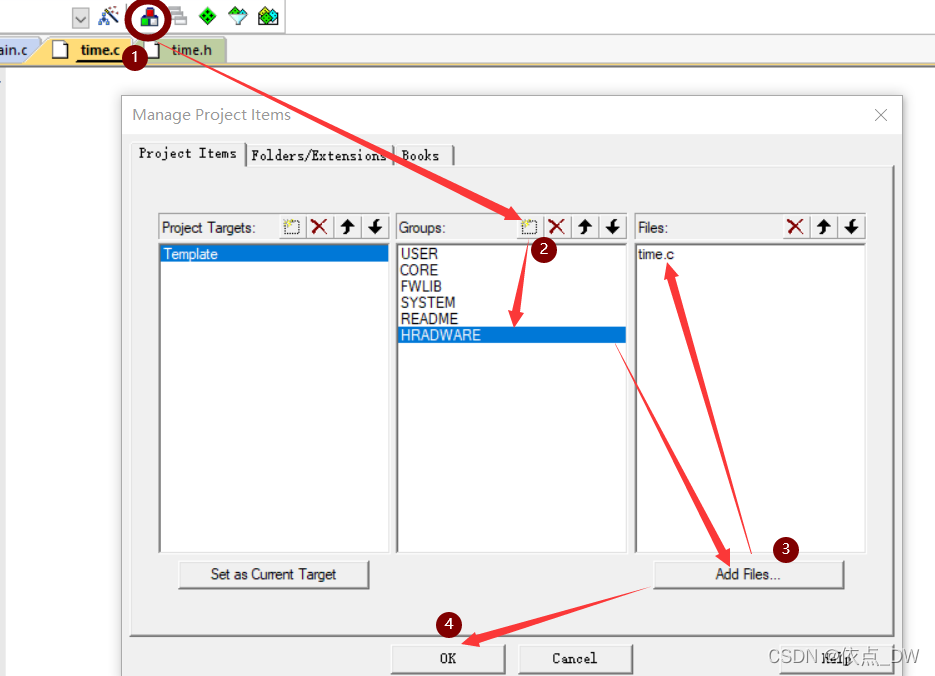Click Set as Current Target button
This screenshot has width=935, height=676.
coord(274,575)
